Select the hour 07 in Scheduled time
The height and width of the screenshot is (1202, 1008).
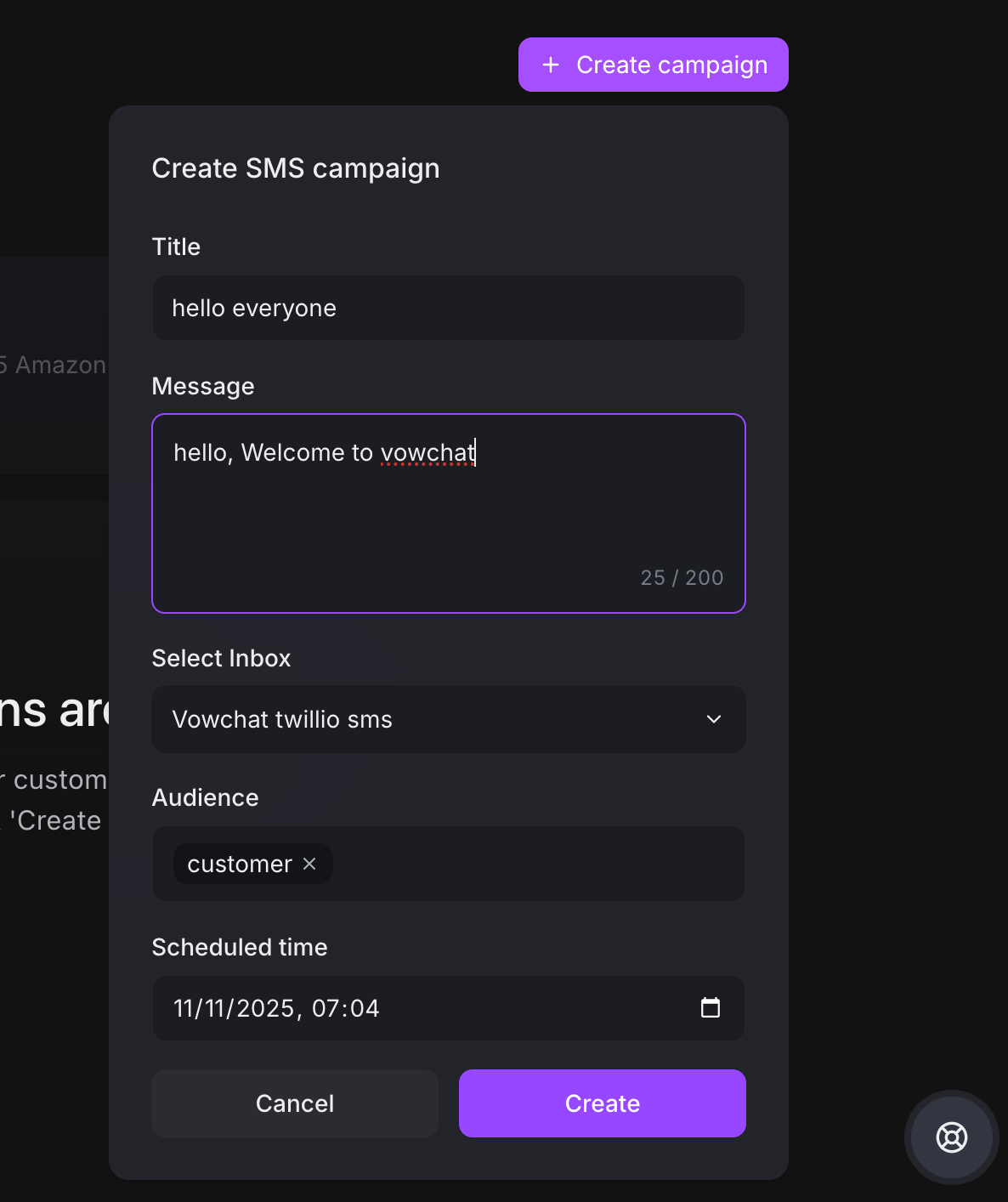click(x=326, y=1008)
